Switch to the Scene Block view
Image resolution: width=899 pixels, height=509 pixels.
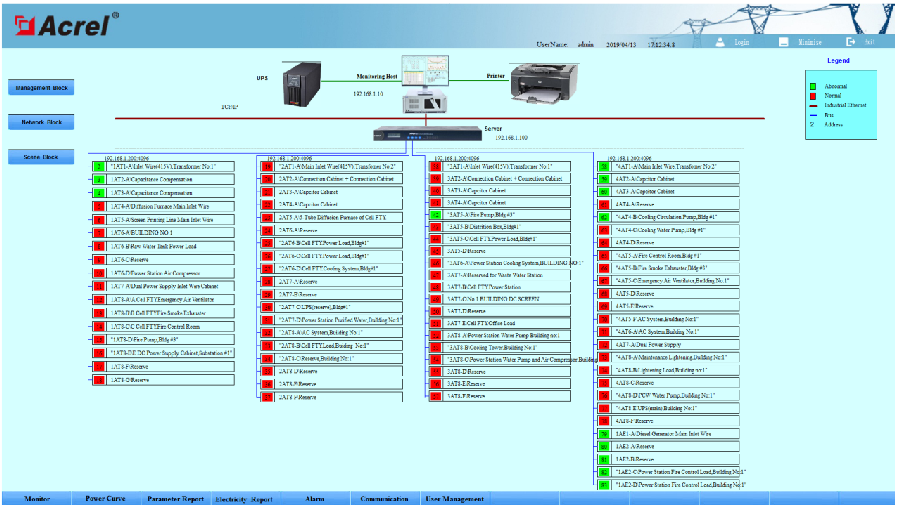41,157
